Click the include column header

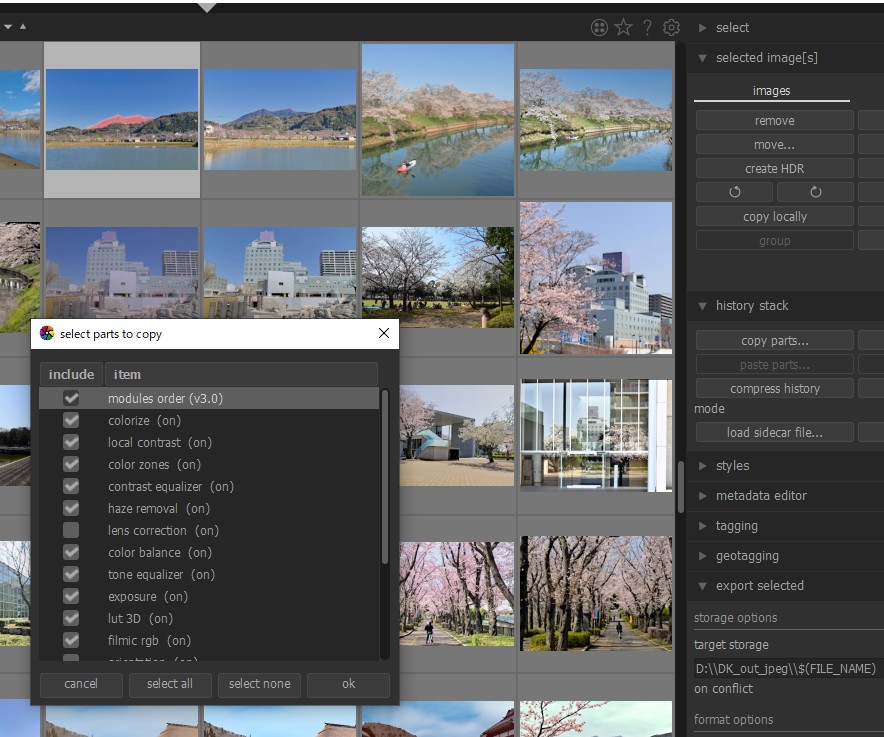71,374
